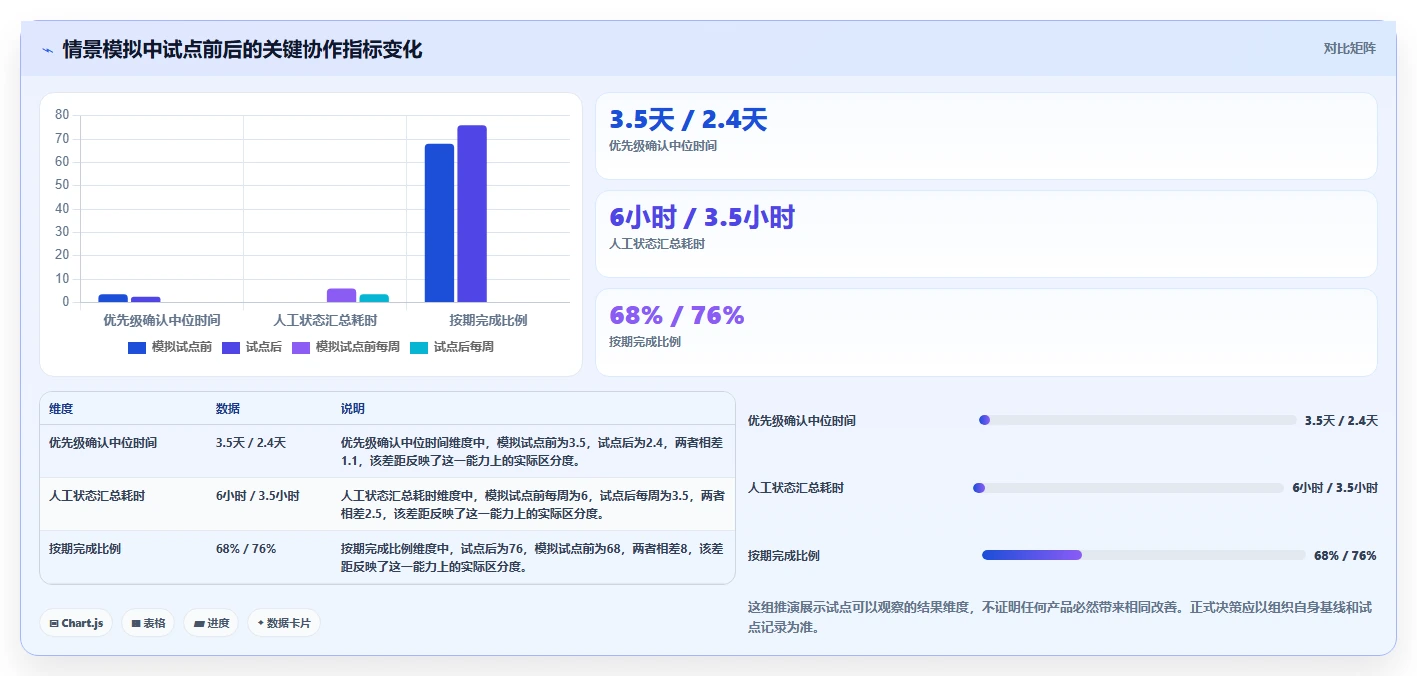Click second indigo bar above 优先级确认中位时间
1417x676 pixels.
(x=146, y=299)
